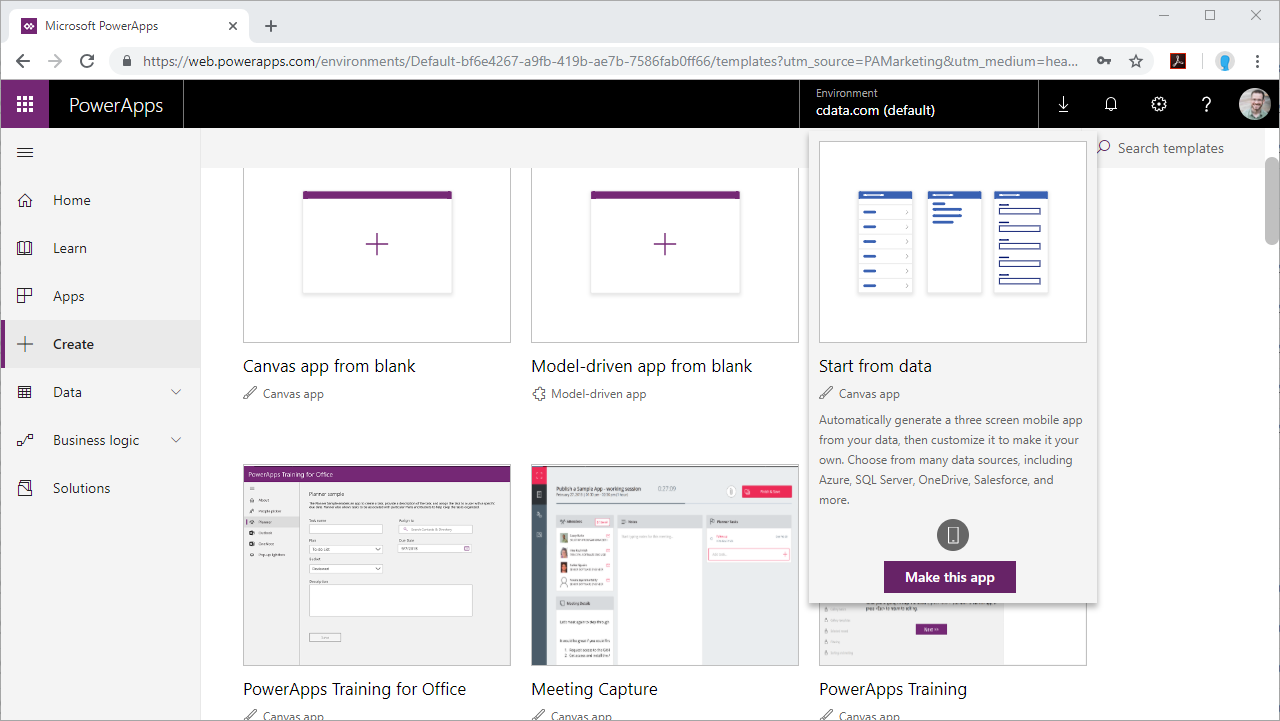This screenshot has height=721, width=1280.
Task: Open the user profile avatar
Action: 1255,104
